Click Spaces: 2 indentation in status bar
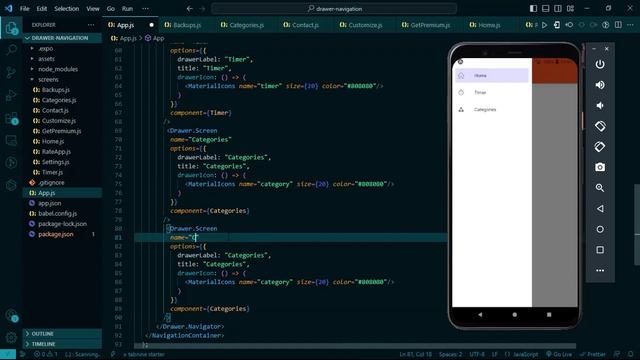 click(x=451, y=354)
